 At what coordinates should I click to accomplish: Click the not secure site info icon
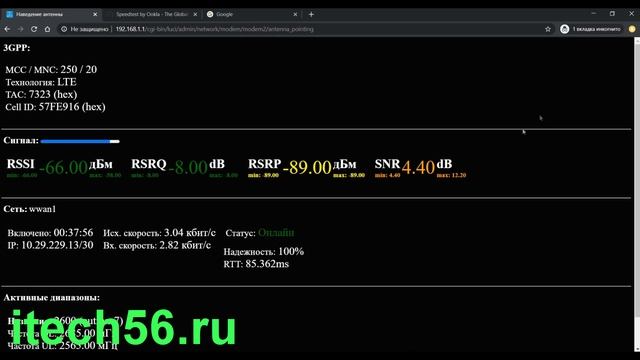point(64,29)
